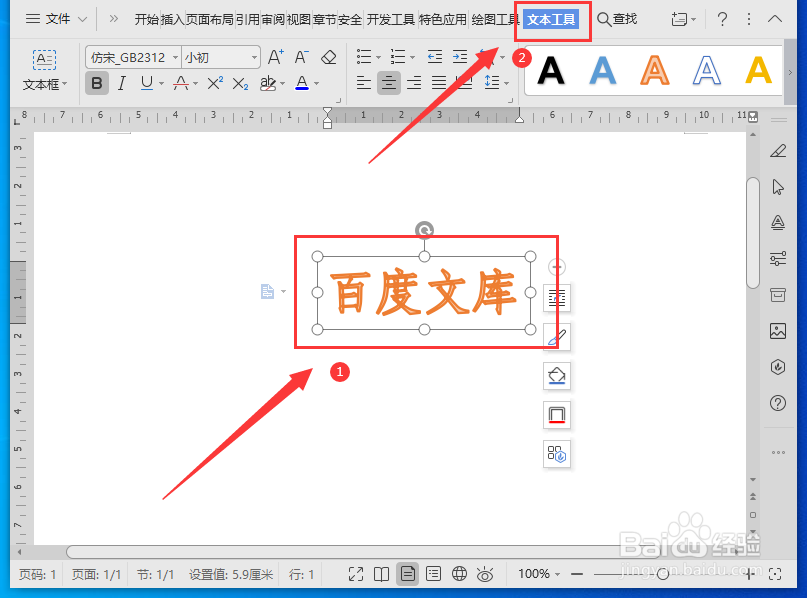Click the 文本框 insert button
Screen dimensions: 807x598
click(45, 70)
